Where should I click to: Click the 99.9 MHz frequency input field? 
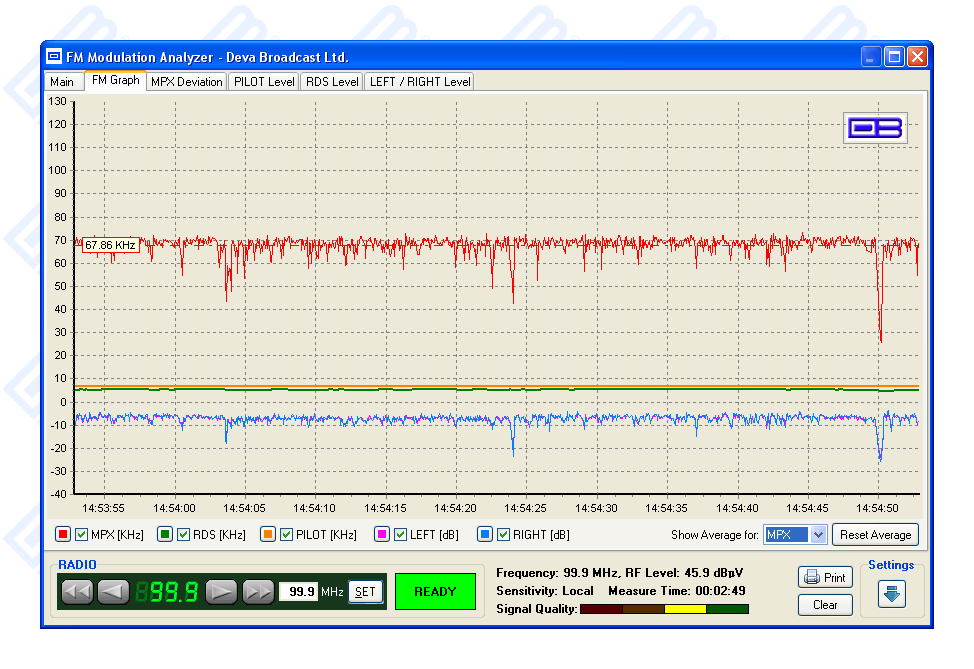[x=298, y=592]
